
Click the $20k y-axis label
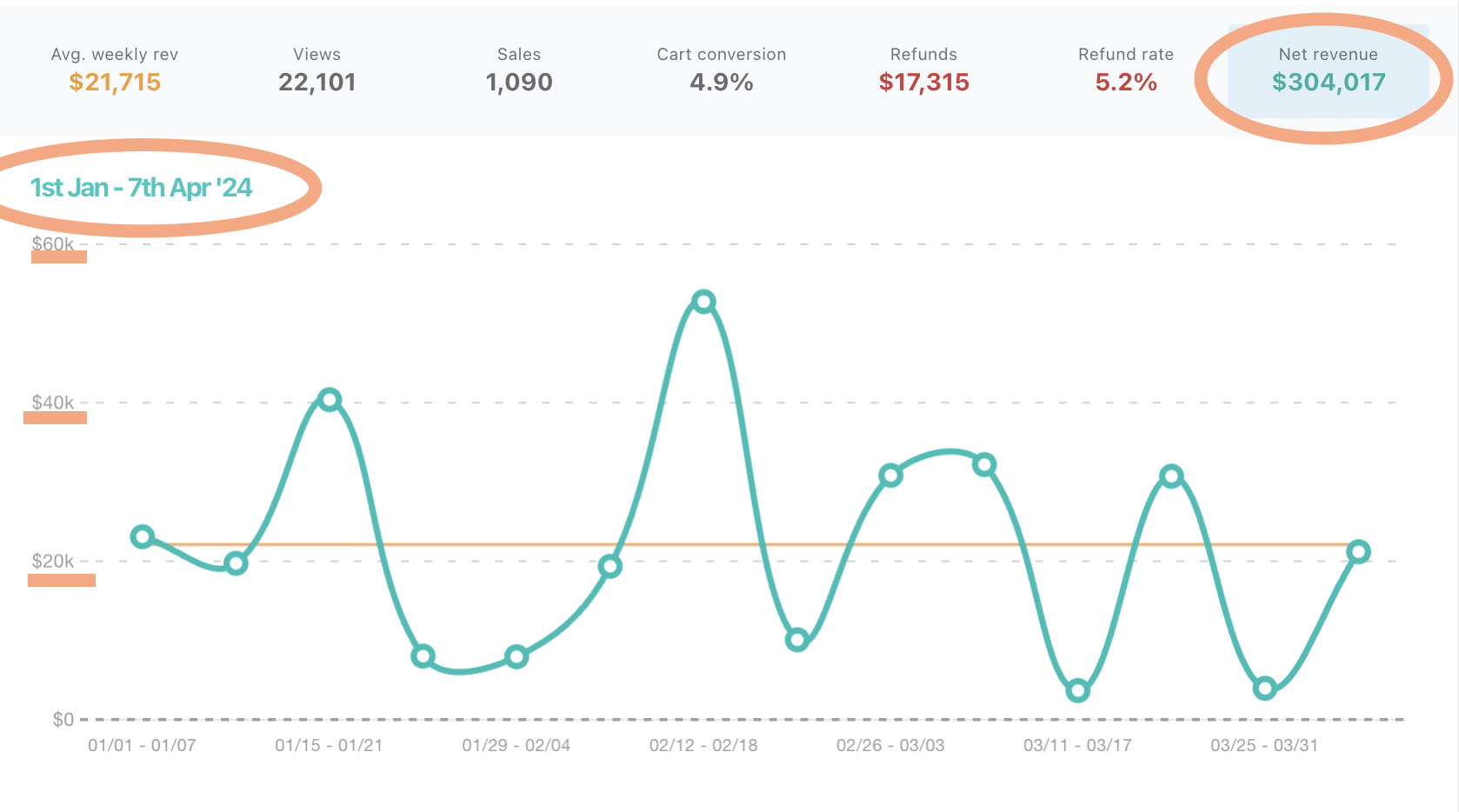pos(53,561)
